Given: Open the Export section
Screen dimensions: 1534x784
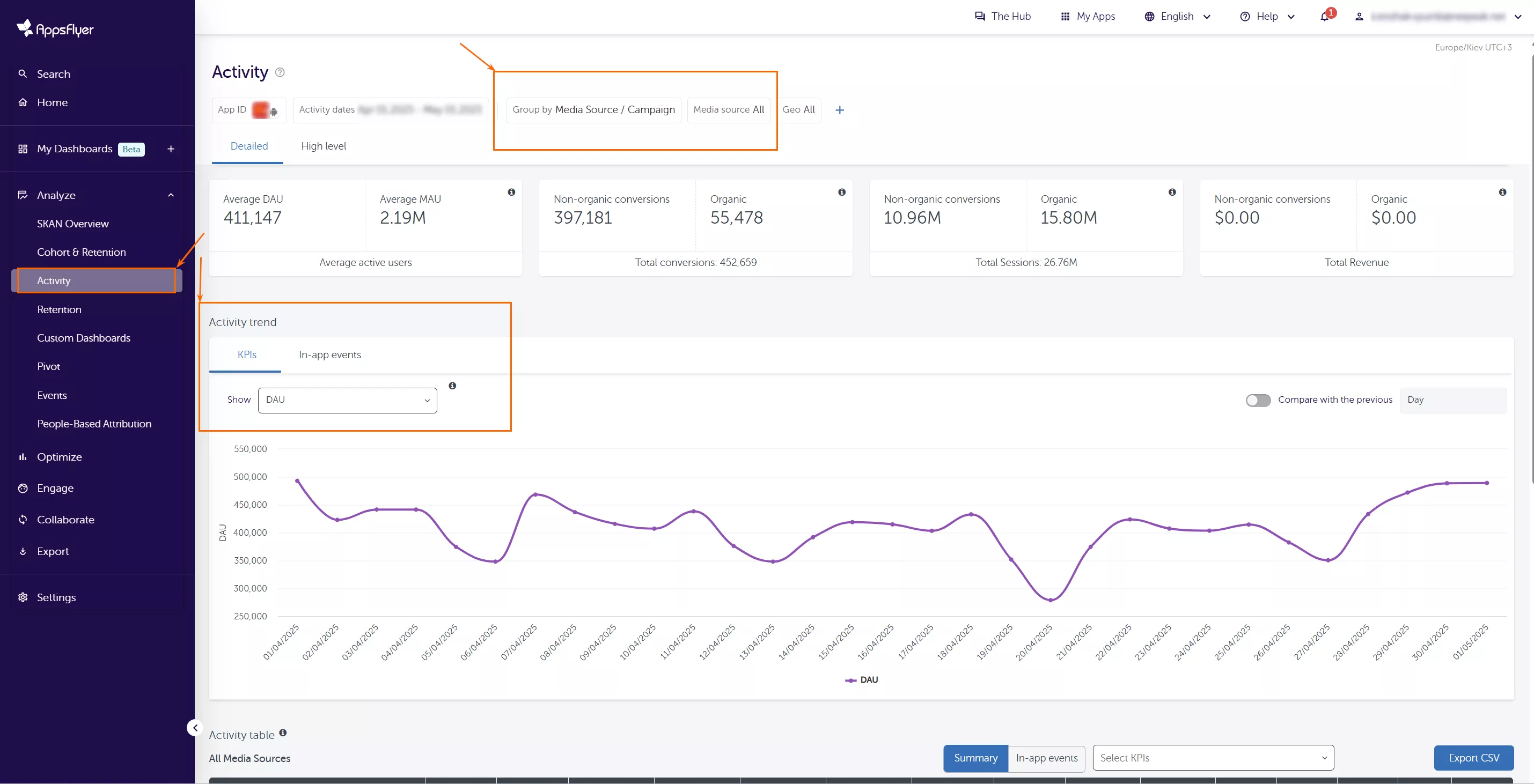Looking at the screenshot, I should pyautogui.click(x=53, y=551).
